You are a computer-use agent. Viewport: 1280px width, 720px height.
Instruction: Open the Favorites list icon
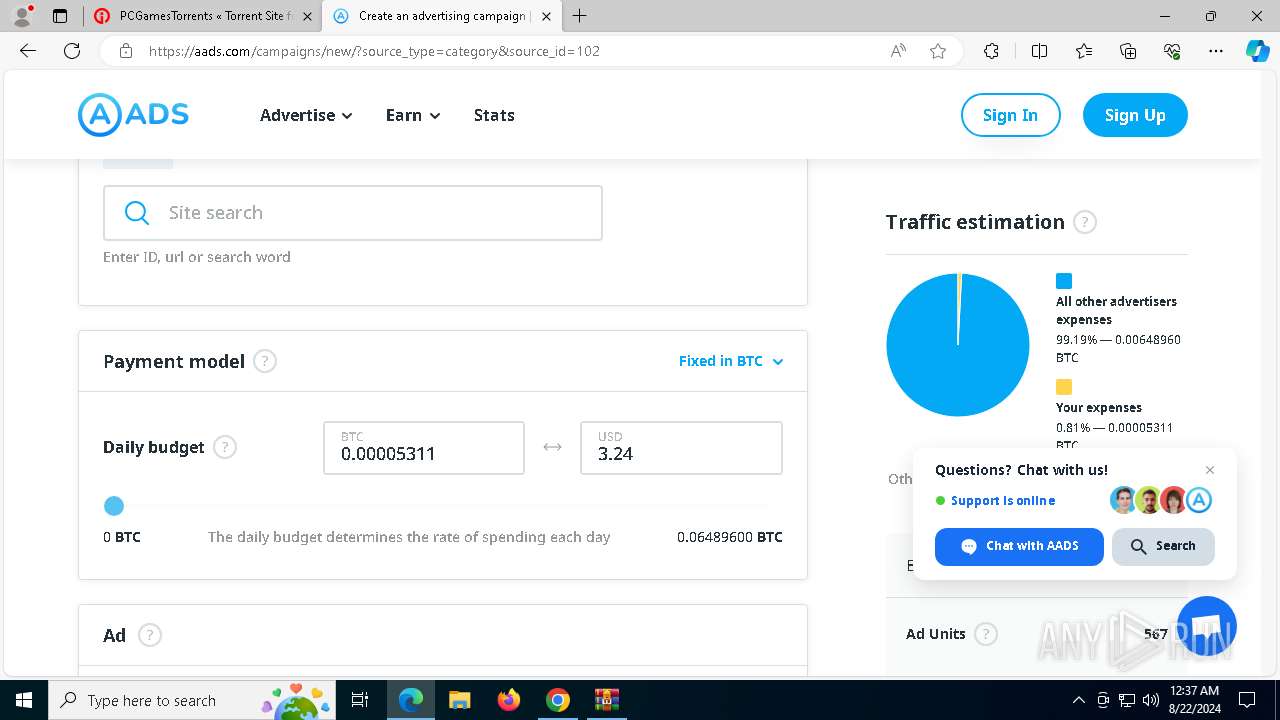(x=1084, y=51)
